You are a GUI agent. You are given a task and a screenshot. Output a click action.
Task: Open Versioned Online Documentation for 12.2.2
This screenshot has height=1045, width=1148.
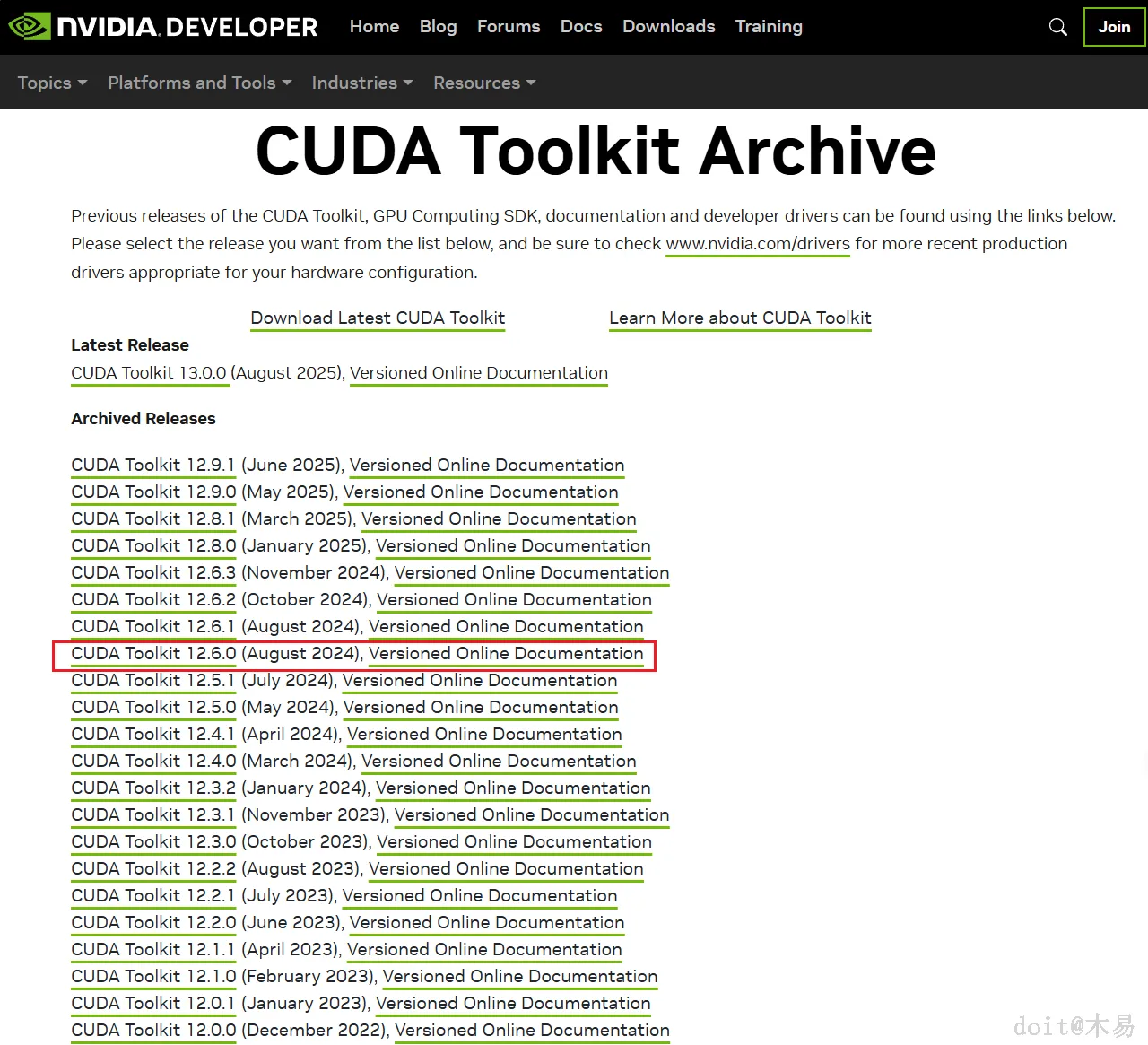pos(506,869)
